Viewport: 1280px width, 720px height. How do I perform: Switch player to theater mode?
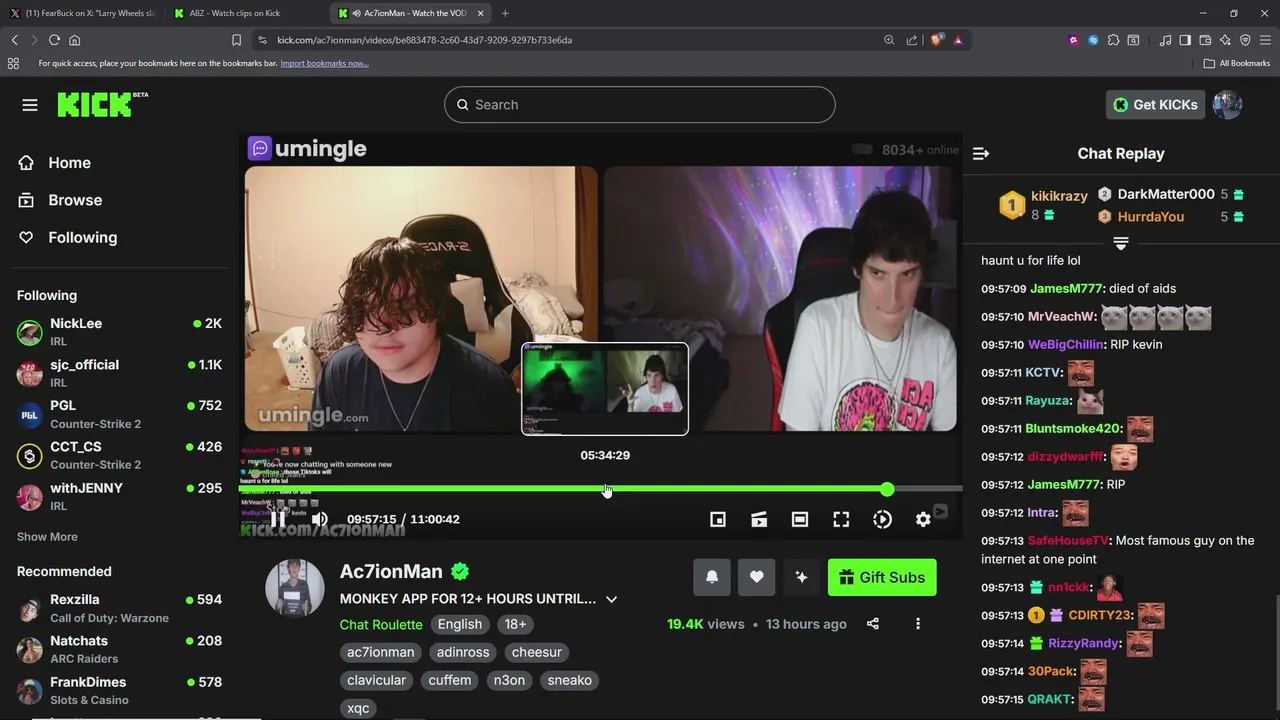pos(800,519)
